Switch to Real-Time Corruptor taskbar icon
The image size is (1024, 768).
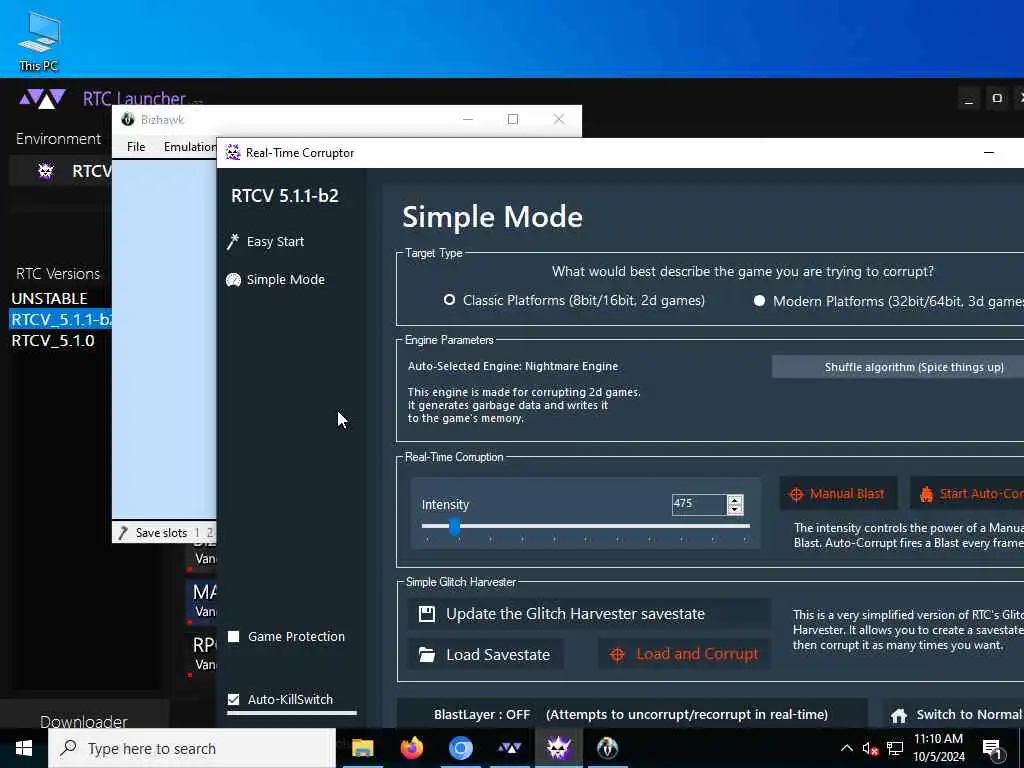coord(558,748)
